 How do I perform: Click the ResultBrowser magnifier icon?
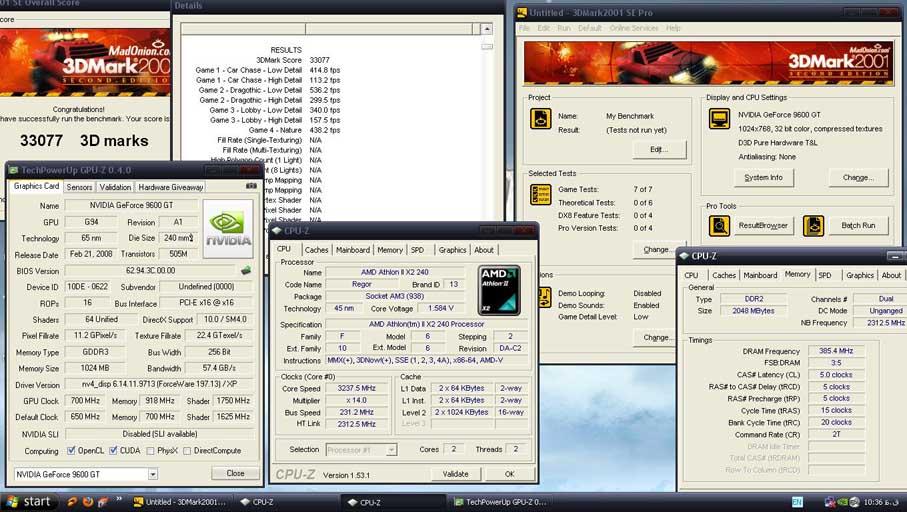(x=719, y=226)
